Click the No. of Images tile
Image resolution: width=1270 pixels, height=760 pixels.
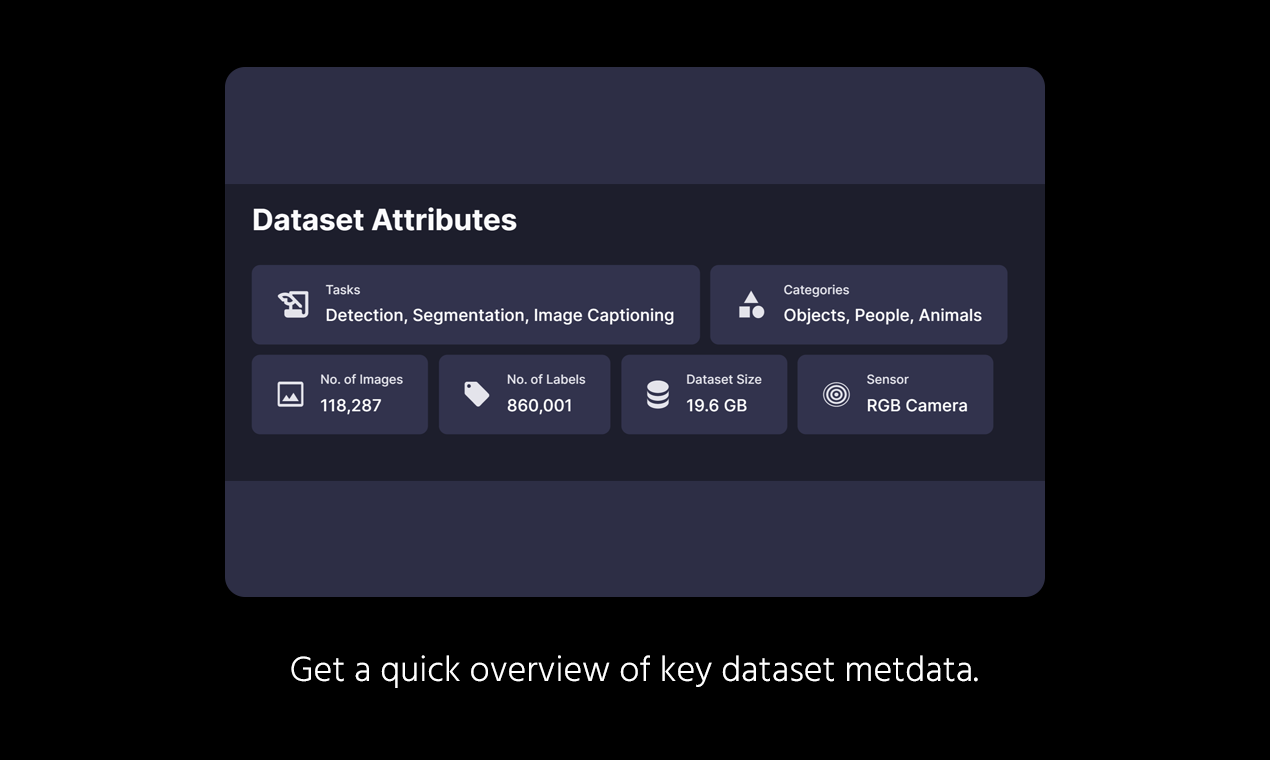(339, 394)
